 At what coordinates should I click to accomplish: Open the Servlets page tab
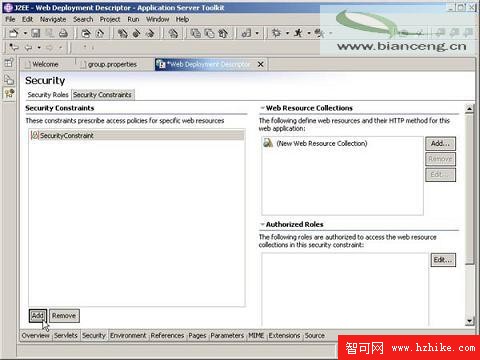point(66,335)
